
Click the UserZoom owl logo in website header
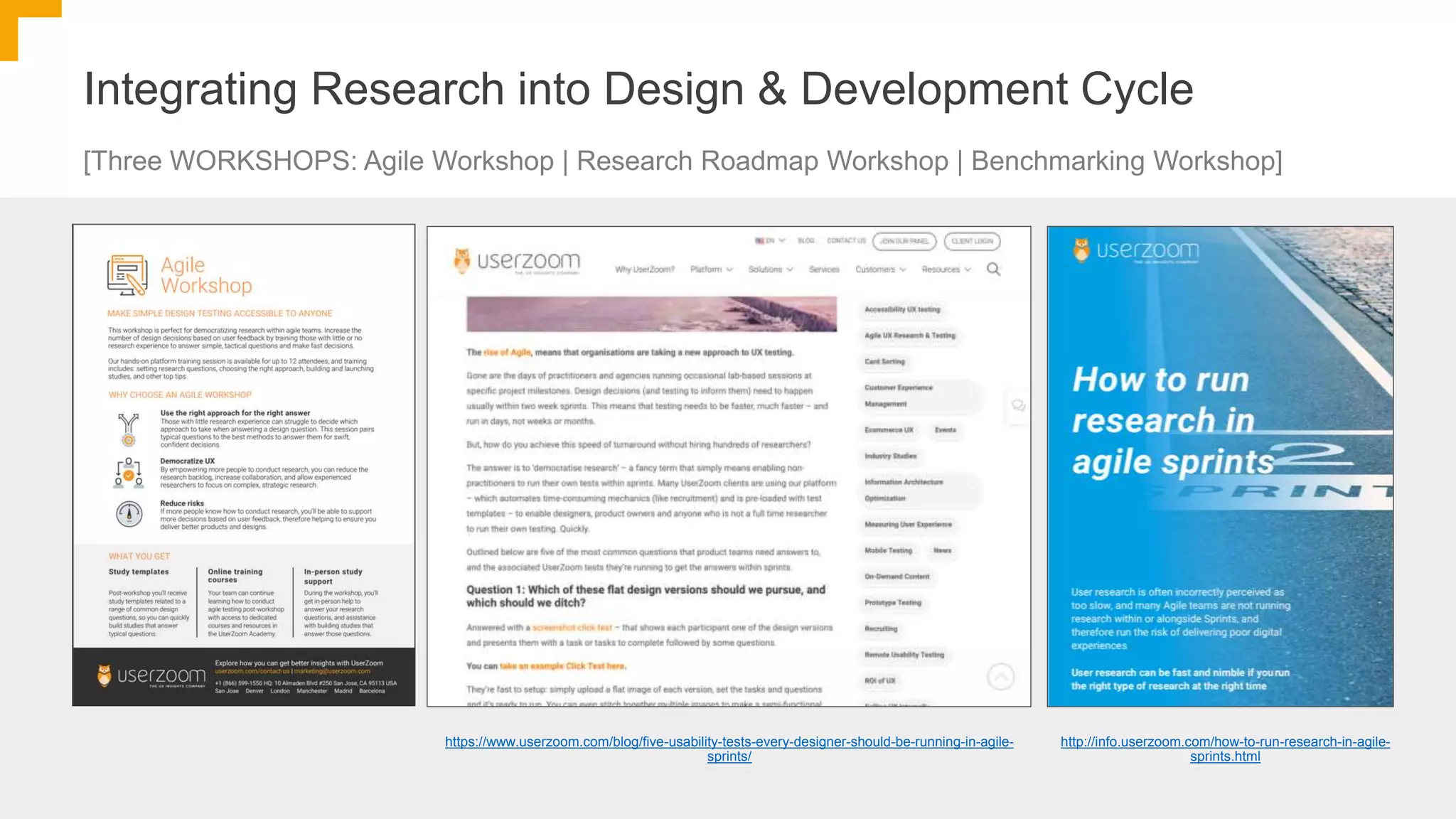(x=517, y=261)
